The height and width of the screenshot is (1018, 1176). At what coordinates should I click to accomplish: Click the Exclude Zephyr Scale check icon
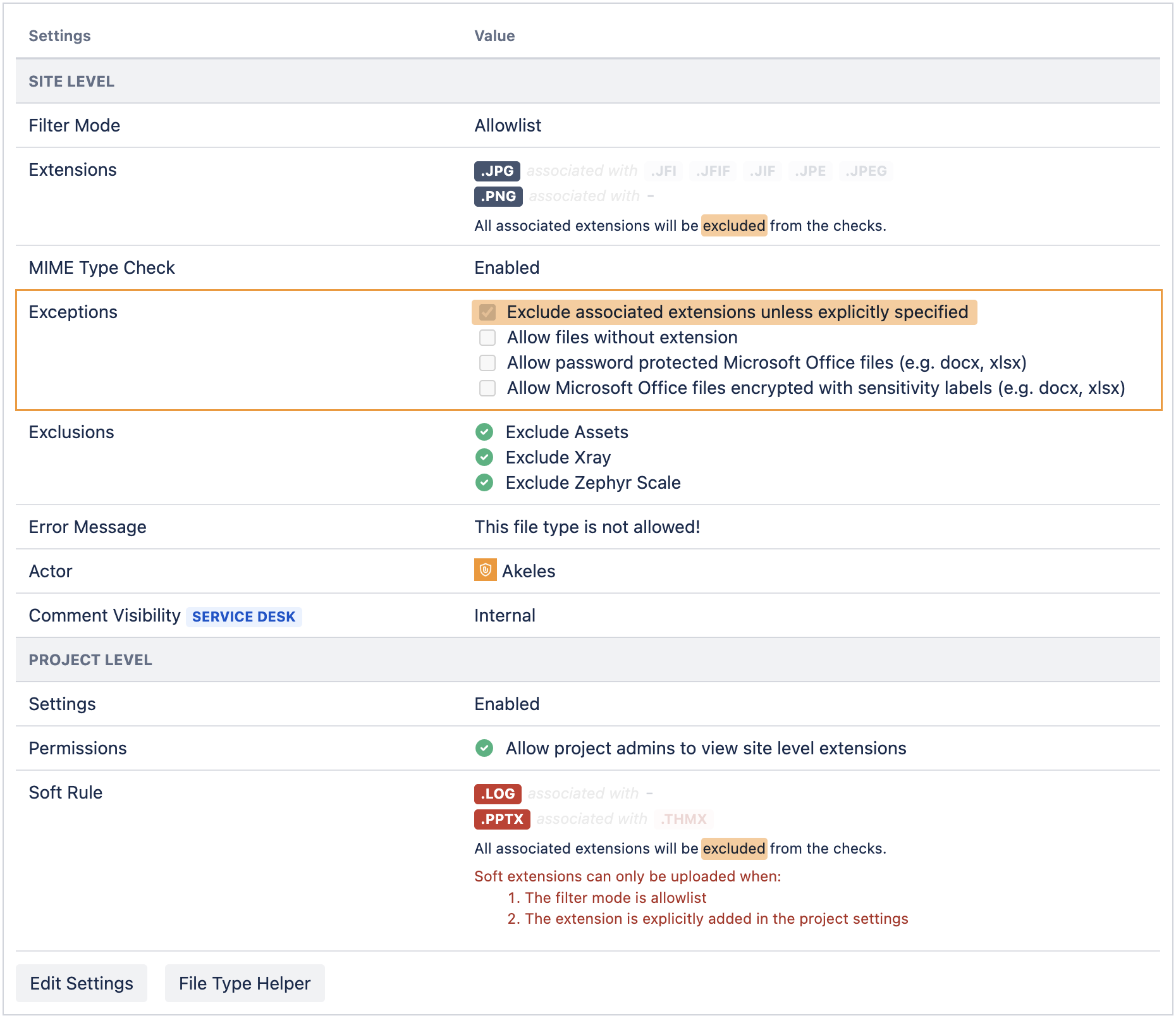click(484, 483)
